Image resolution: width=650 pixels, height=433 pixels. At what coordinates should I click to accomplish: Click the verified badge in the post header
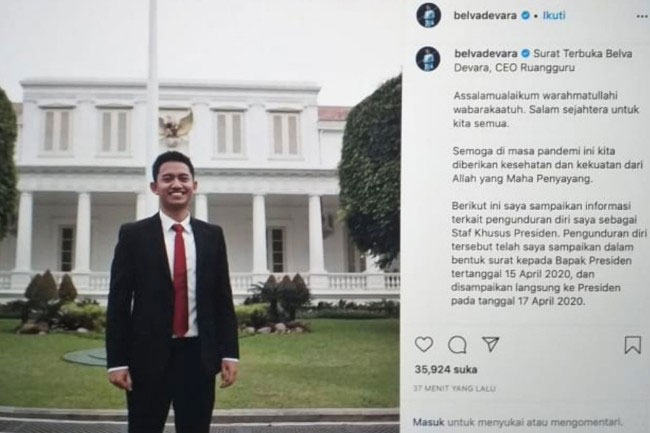click(x=525, y=16)
